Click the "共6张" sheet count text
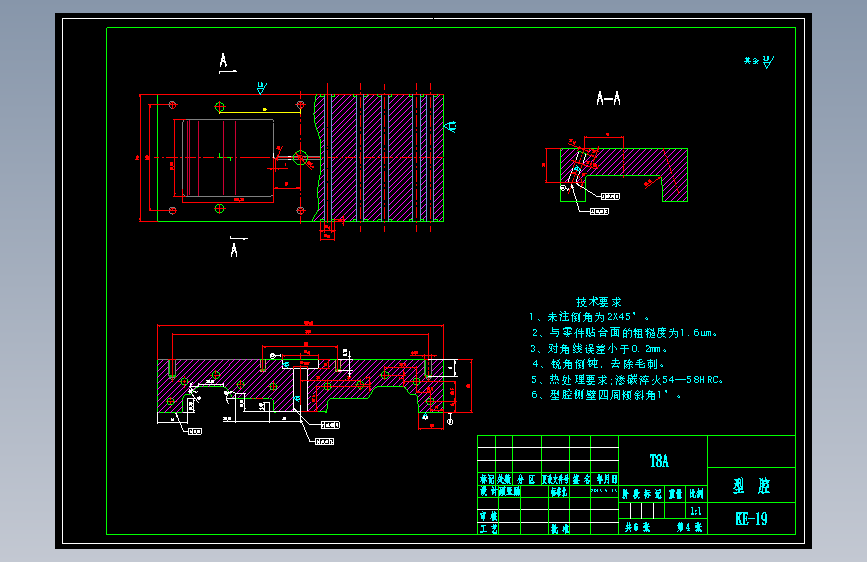The height and width of the screenshot is (562, 867). (x=638, y=527)
